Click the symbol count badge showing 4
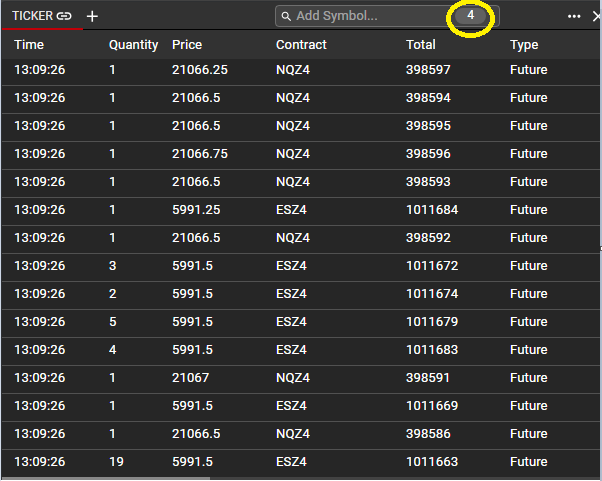The height and width of the screenshot is (481, 602). tap(470, 16)
